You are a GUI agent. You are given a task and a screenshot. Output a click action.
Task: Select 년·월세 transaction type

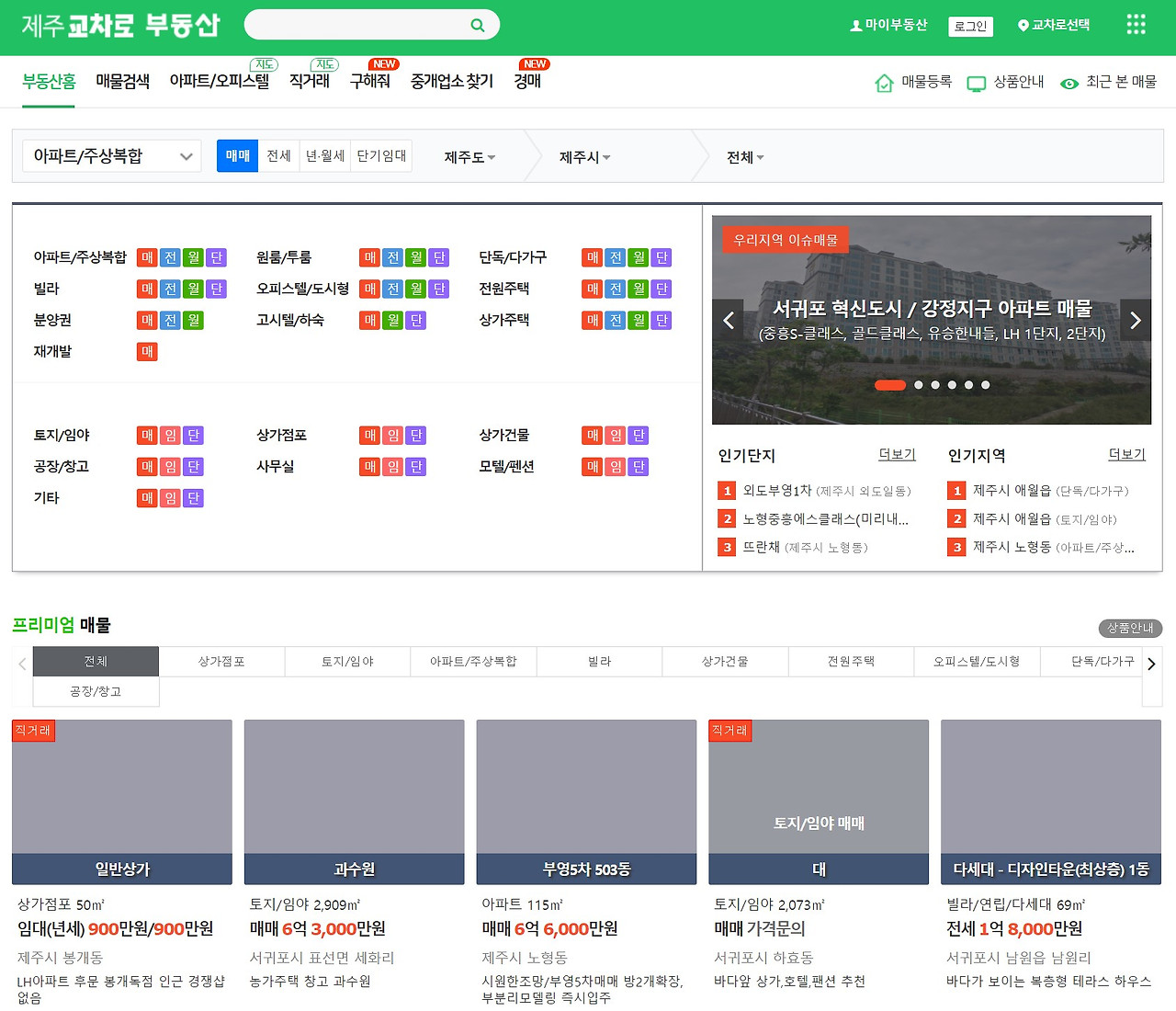[325, 156]
